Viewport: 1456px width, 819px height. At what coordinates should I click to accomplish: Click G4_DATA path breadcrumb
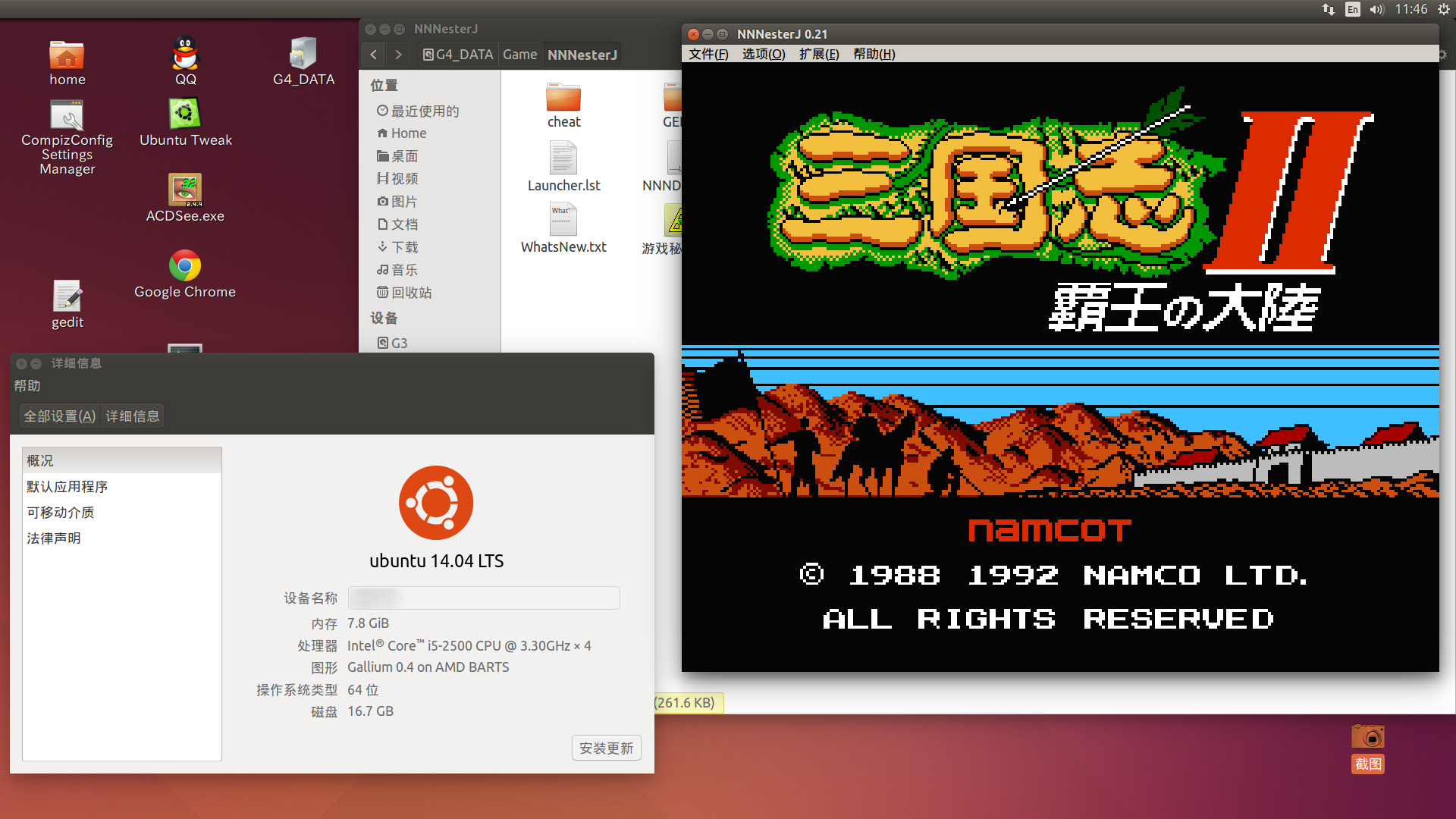(458, 55)
